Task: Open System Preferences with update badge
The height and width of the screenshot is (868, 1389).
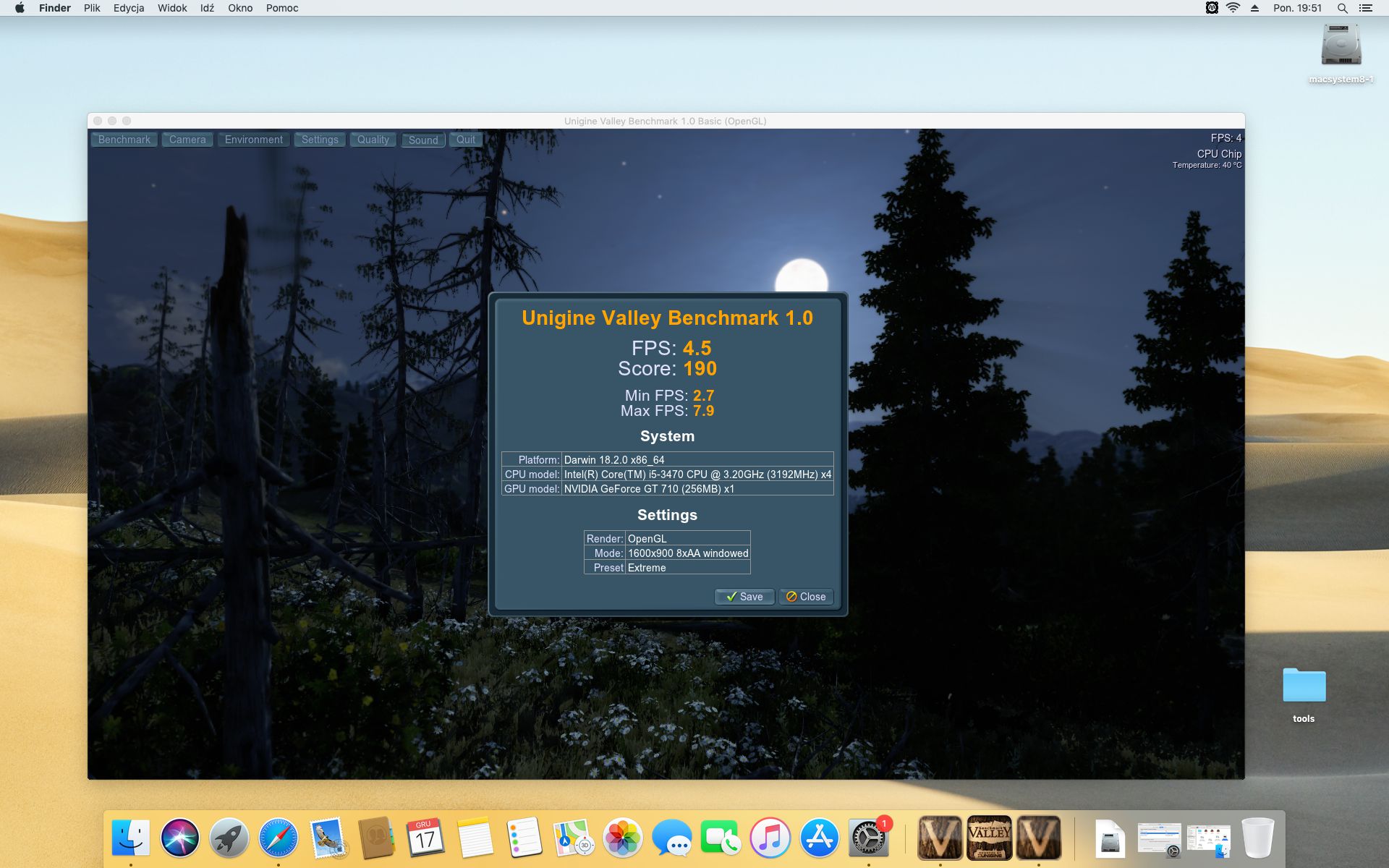Action: [867, 839]
